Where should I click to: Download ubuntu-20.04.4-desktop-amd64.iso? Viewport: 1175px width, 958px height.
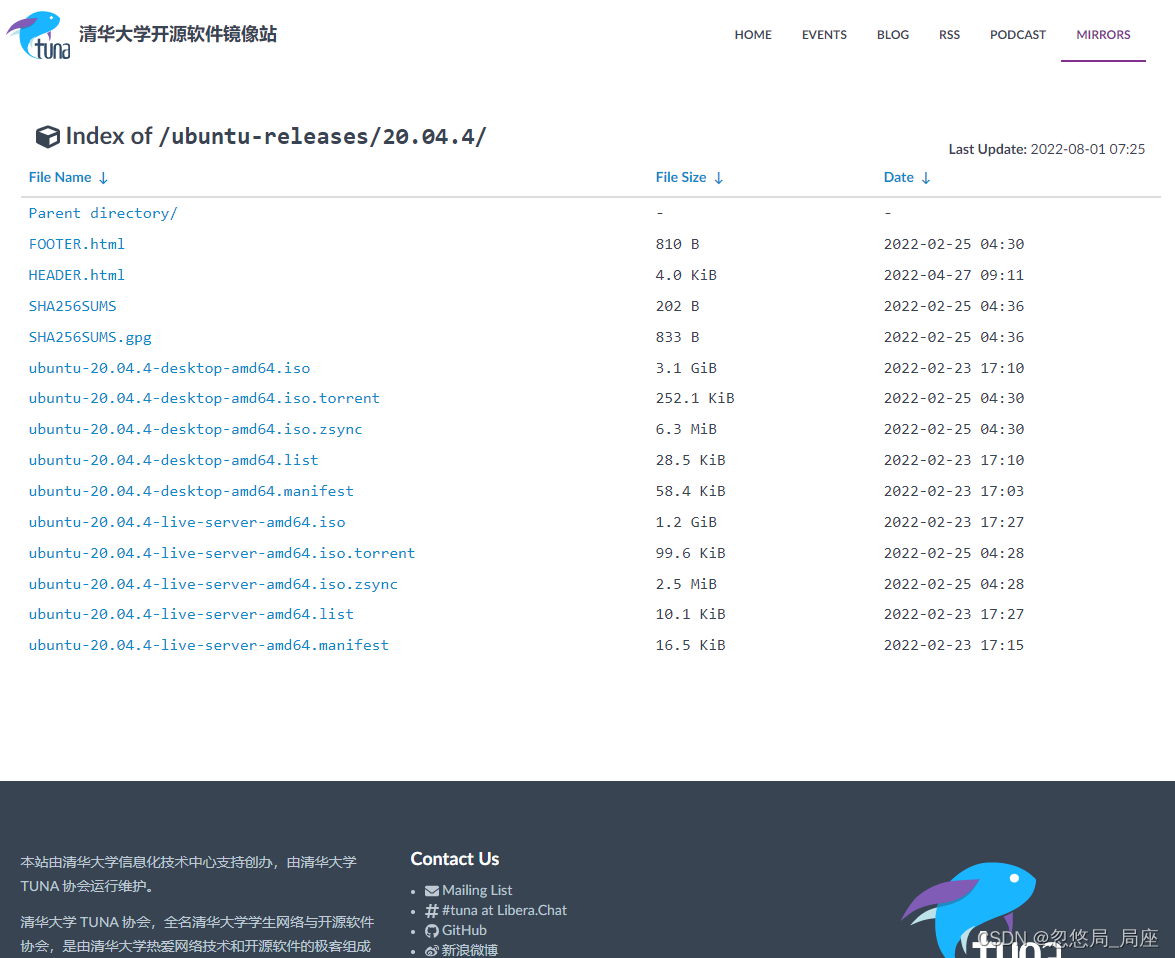[x=169, y=368]
